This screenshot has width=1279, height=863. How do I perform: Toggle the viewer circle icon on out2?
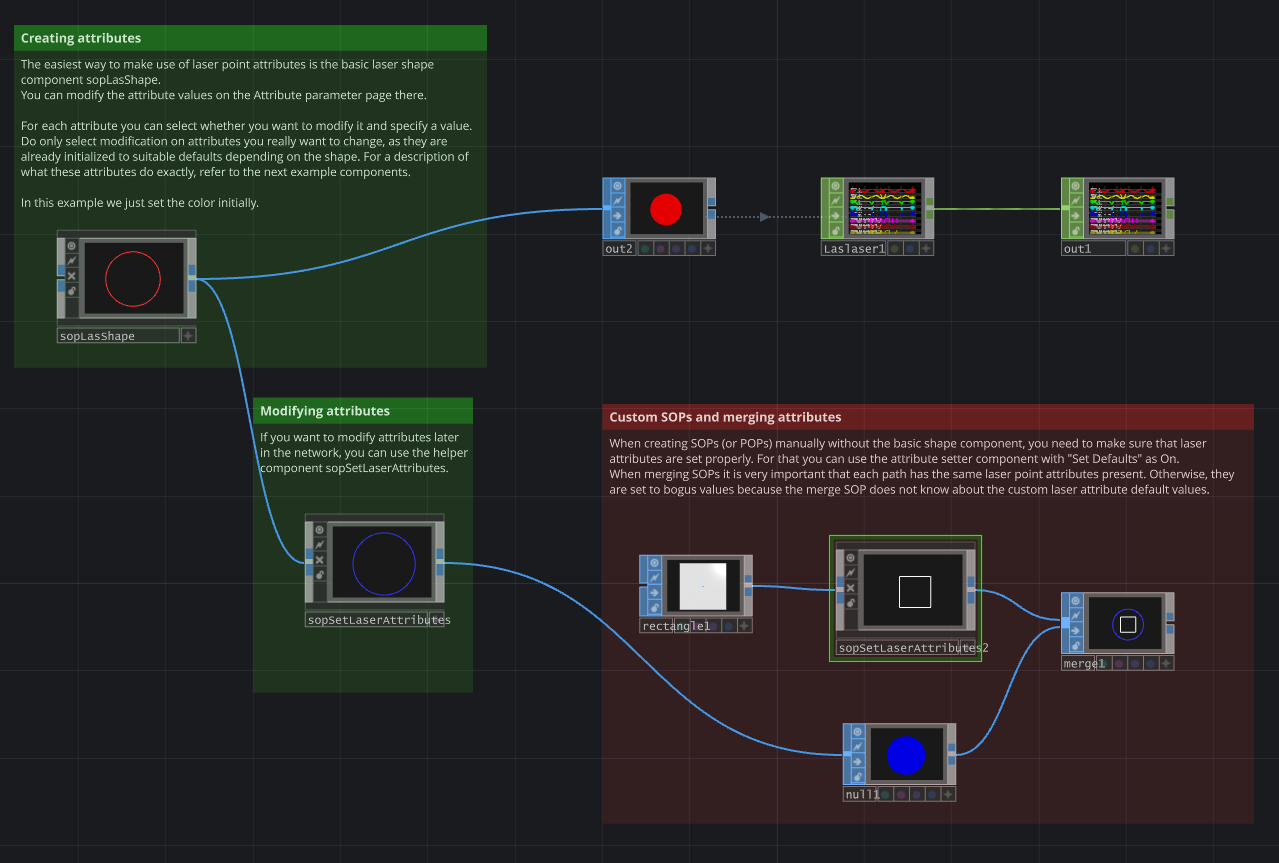[617, 186]
